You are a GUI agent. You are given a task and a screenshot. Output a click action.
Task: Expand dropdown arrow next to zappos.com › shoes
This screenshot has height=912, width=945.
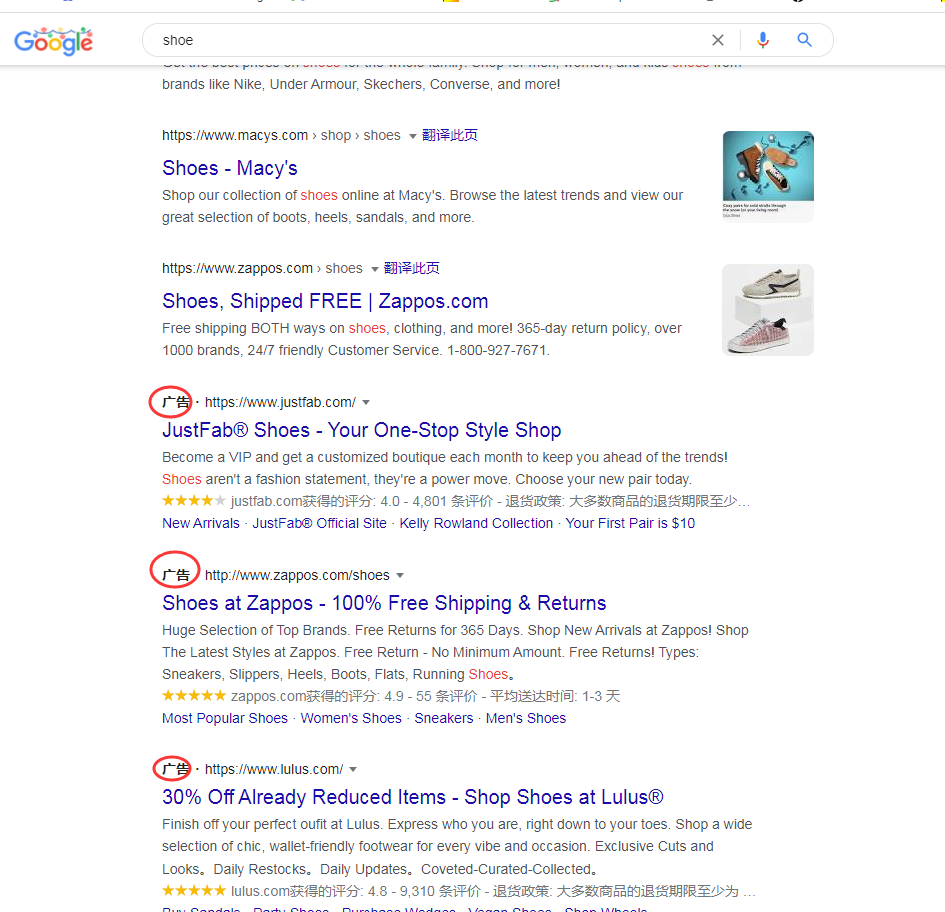click(375, 269)
